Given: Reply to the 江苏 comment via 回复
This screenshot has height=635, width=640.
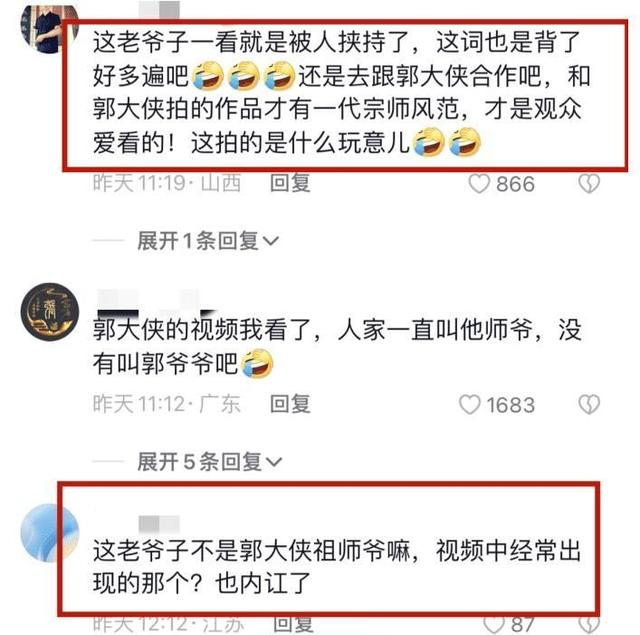Looking at the screenshot, I should 293,624.
